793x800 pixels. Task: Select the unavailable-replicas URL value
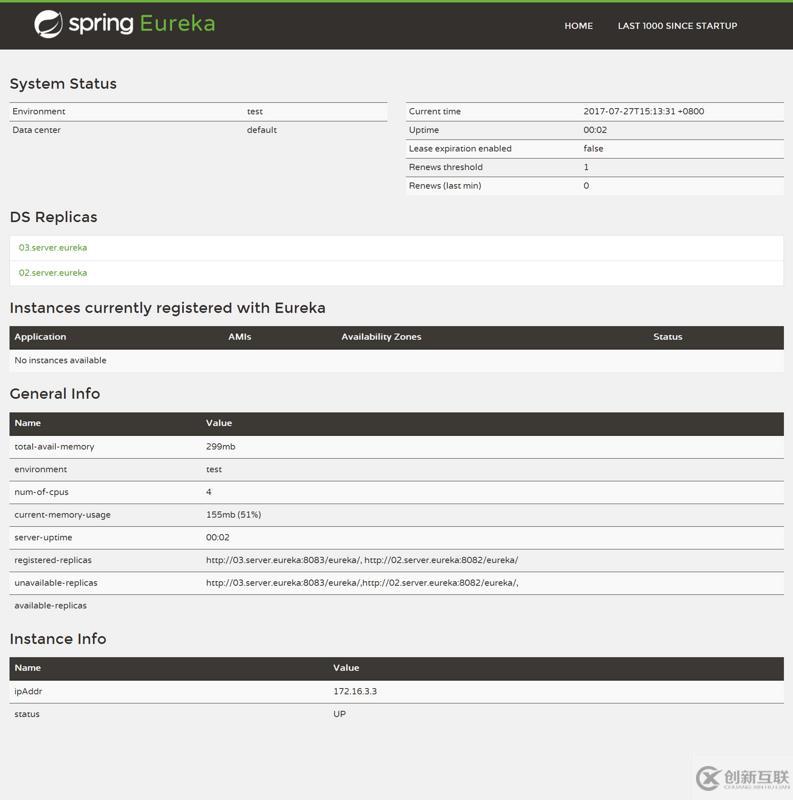tap(362, 583)
